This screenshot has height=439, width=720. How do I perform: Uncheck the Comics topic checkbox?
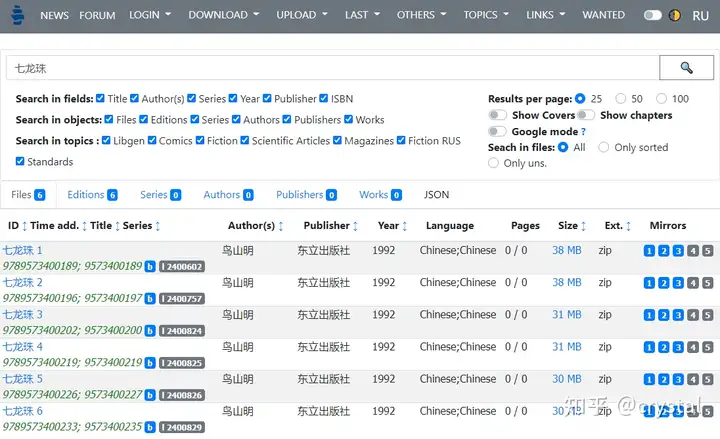point(152,140)
